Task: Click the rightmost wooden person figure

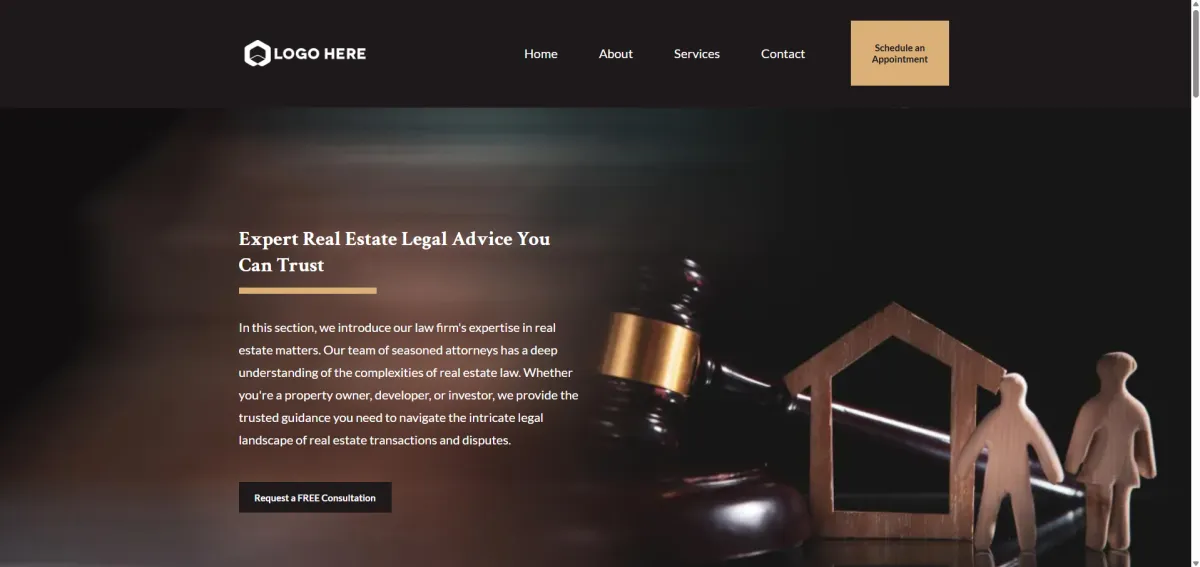Action: 1111,447
